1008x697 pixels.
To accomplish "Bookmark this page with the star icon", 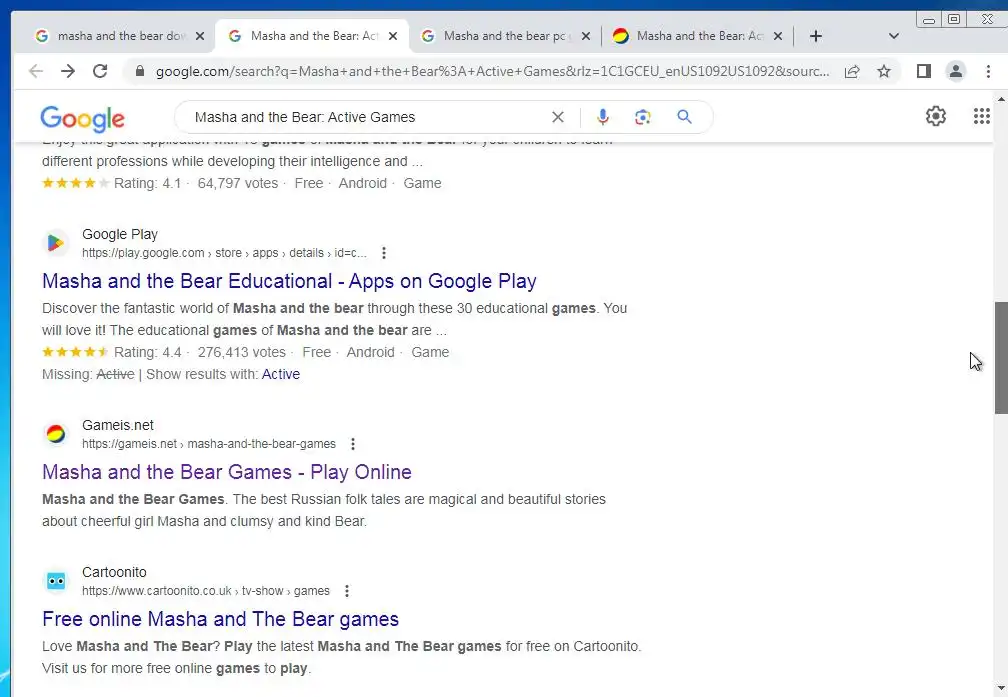I will [884, 71].
